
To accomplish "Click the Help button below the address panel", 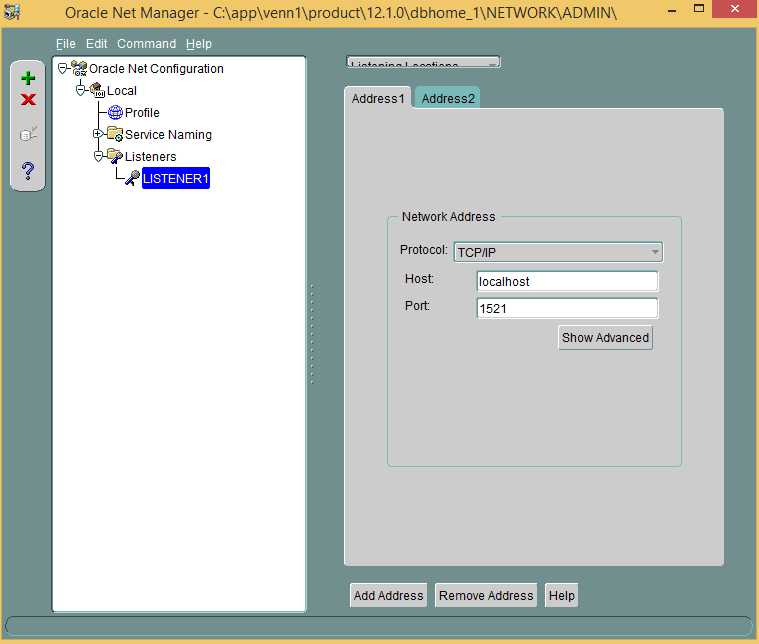I will (x=562, y=595).
